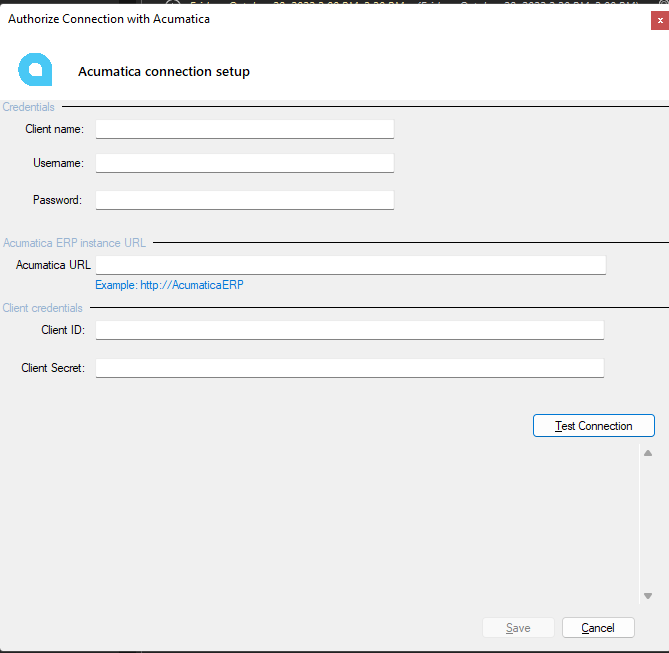Close the Authorize Connection dialog

click(660, 20)
